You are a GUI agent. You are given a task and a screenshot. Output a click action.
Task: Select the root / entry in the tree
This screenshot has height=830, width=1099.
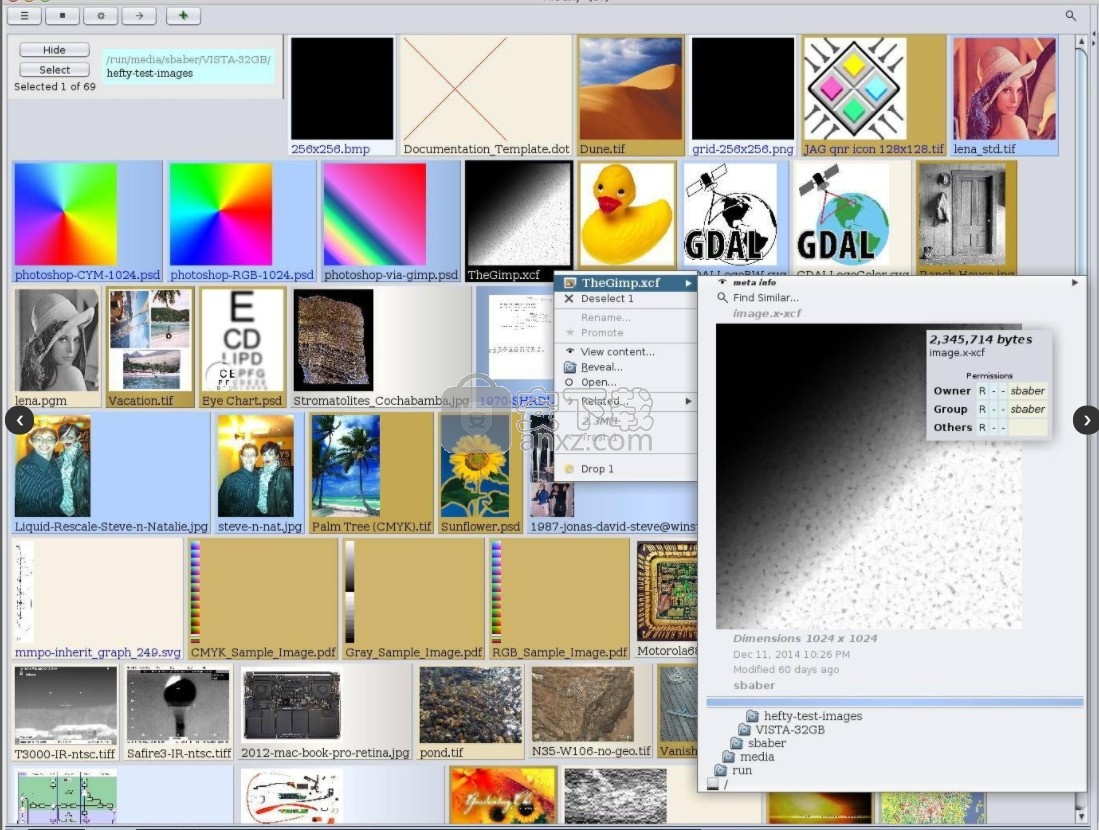717,784
